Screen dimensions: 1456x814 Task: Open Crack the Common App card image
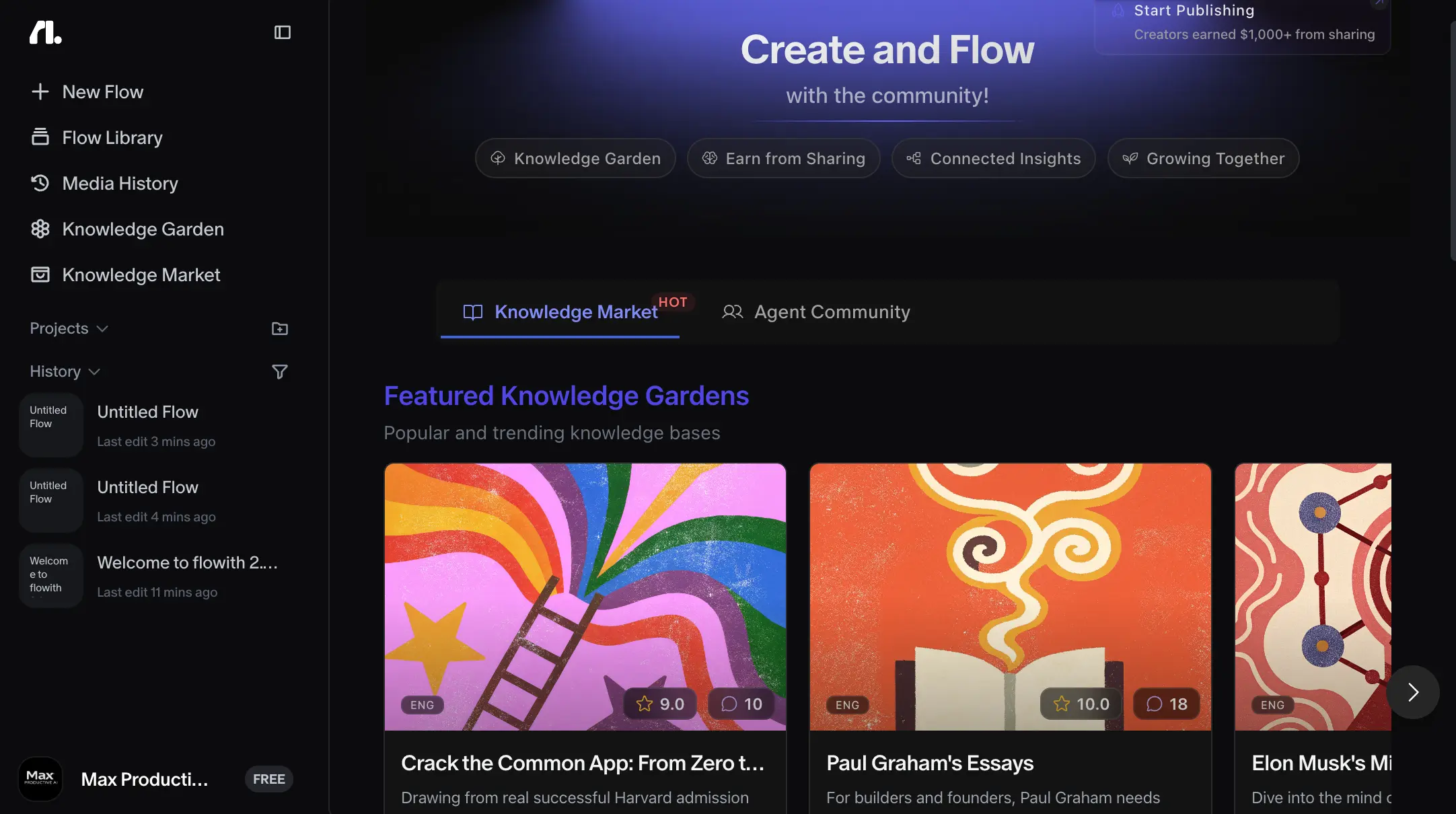(x=585, y=596)
